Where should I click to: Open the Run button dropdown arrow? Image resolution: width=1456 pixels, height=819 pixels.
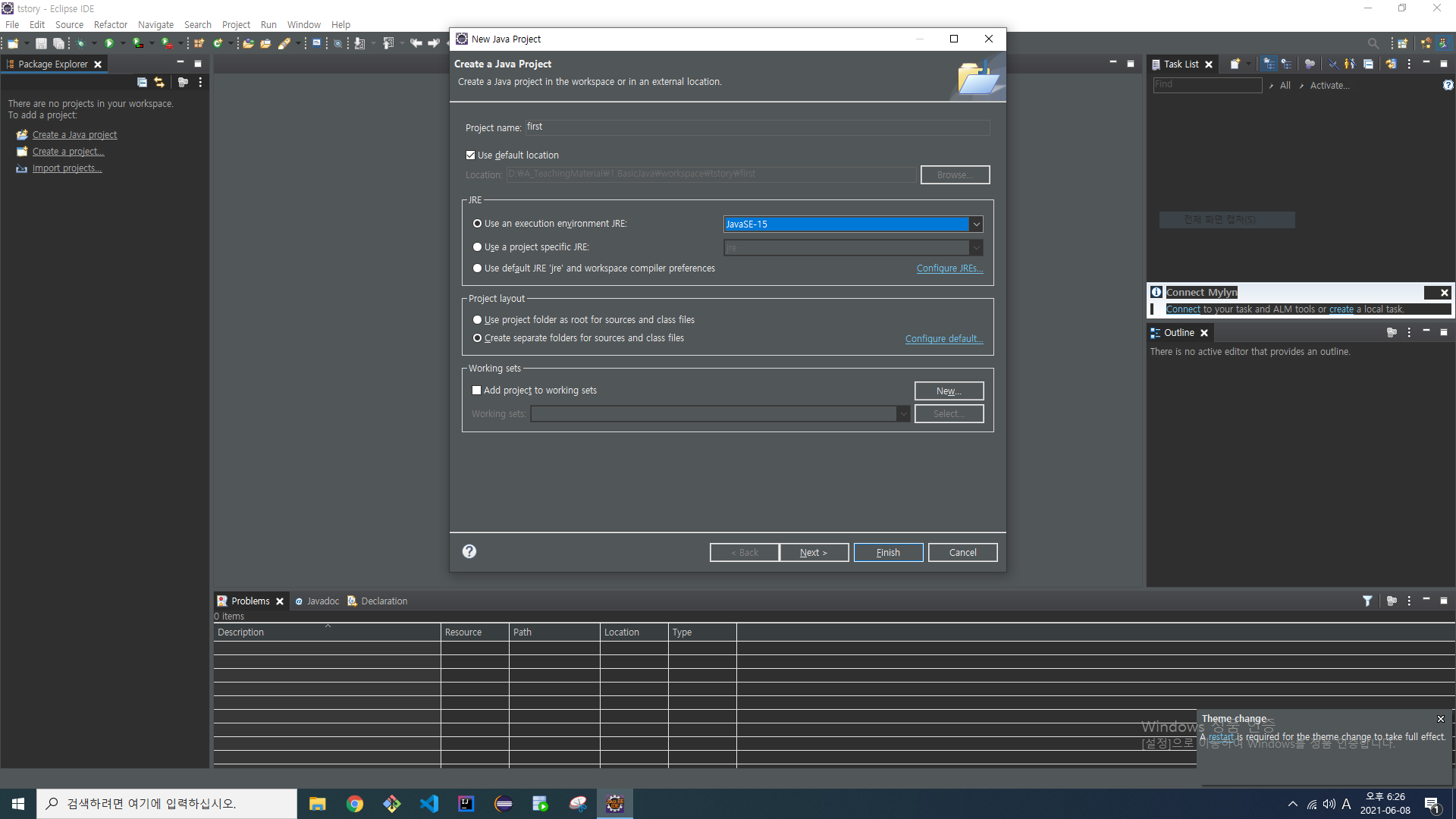[123, 43]
